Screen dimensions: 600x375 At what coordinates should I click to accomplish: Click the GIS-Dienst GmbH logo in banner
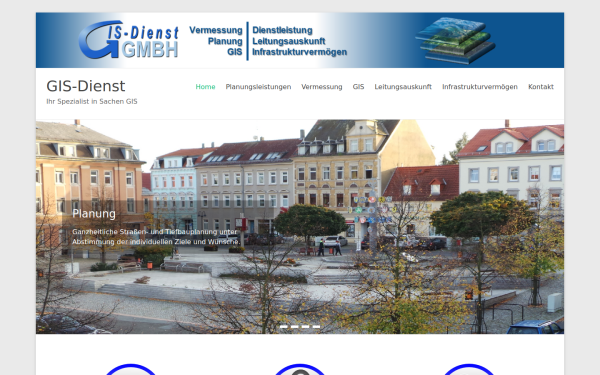tap(129, 39)
